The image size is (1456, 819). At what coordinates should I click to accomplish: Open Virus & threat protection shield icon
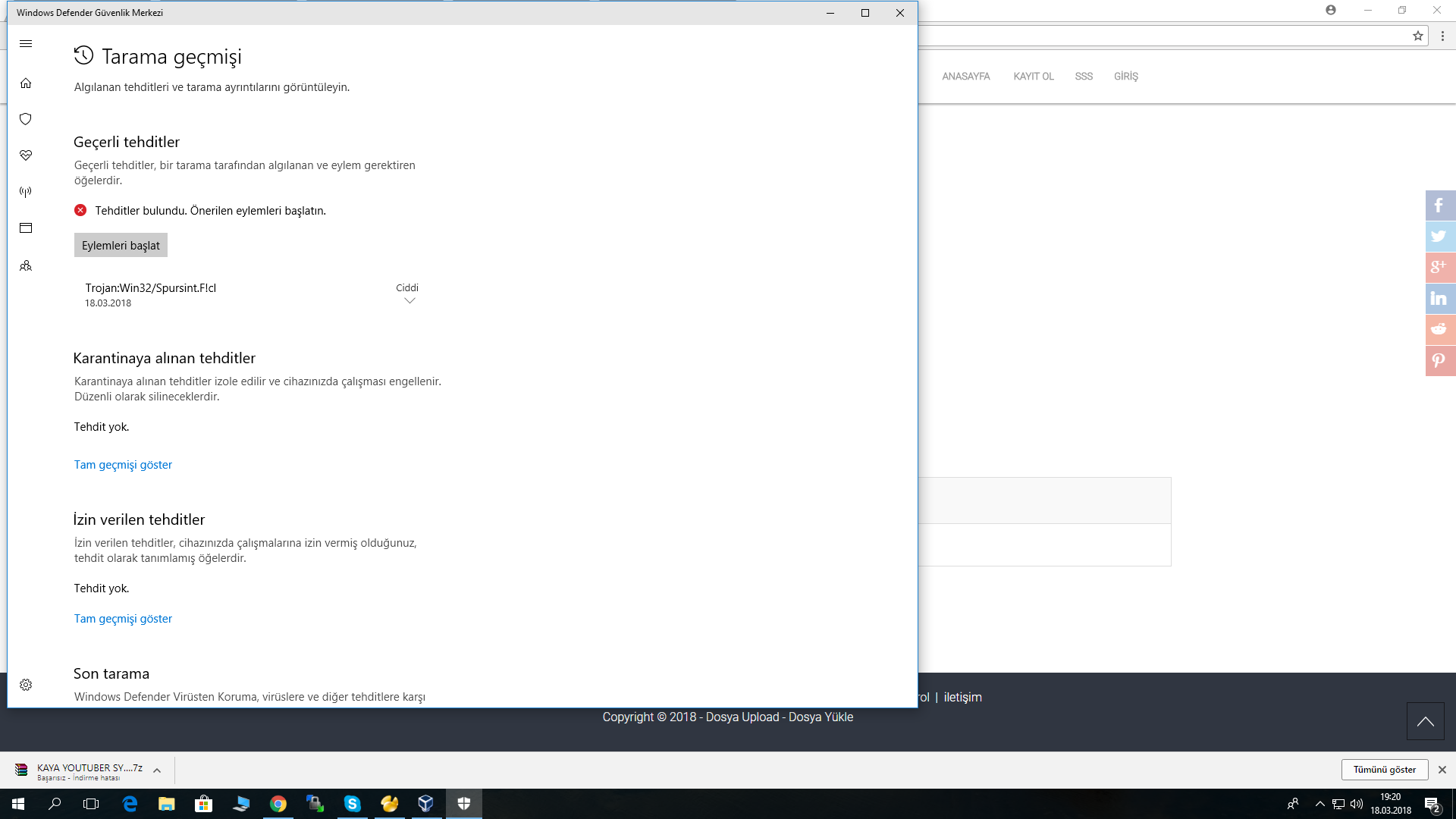point(26,119)
